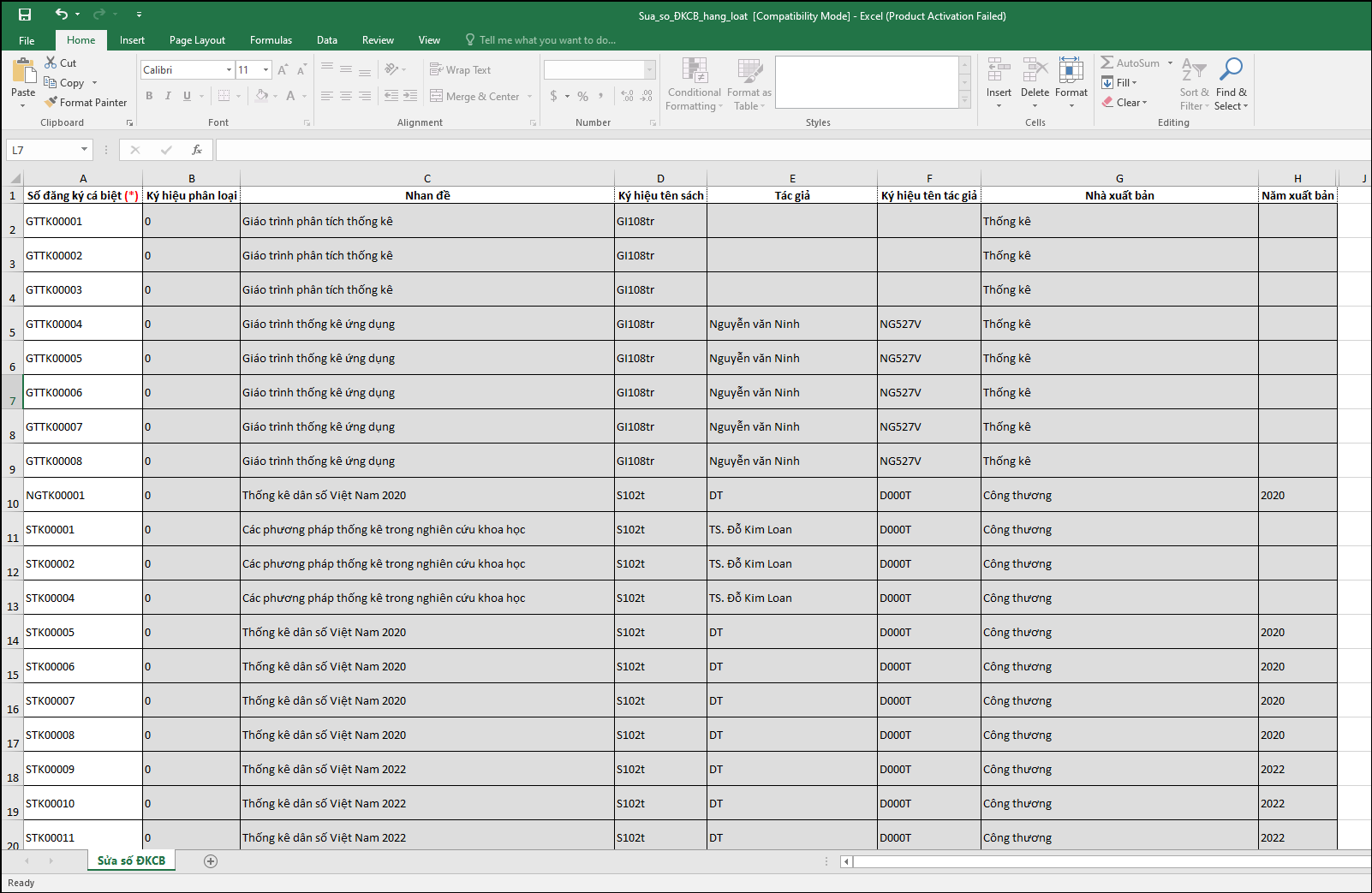
Task: Click the Save icon in title bar
Action: (x=25, y=15)
